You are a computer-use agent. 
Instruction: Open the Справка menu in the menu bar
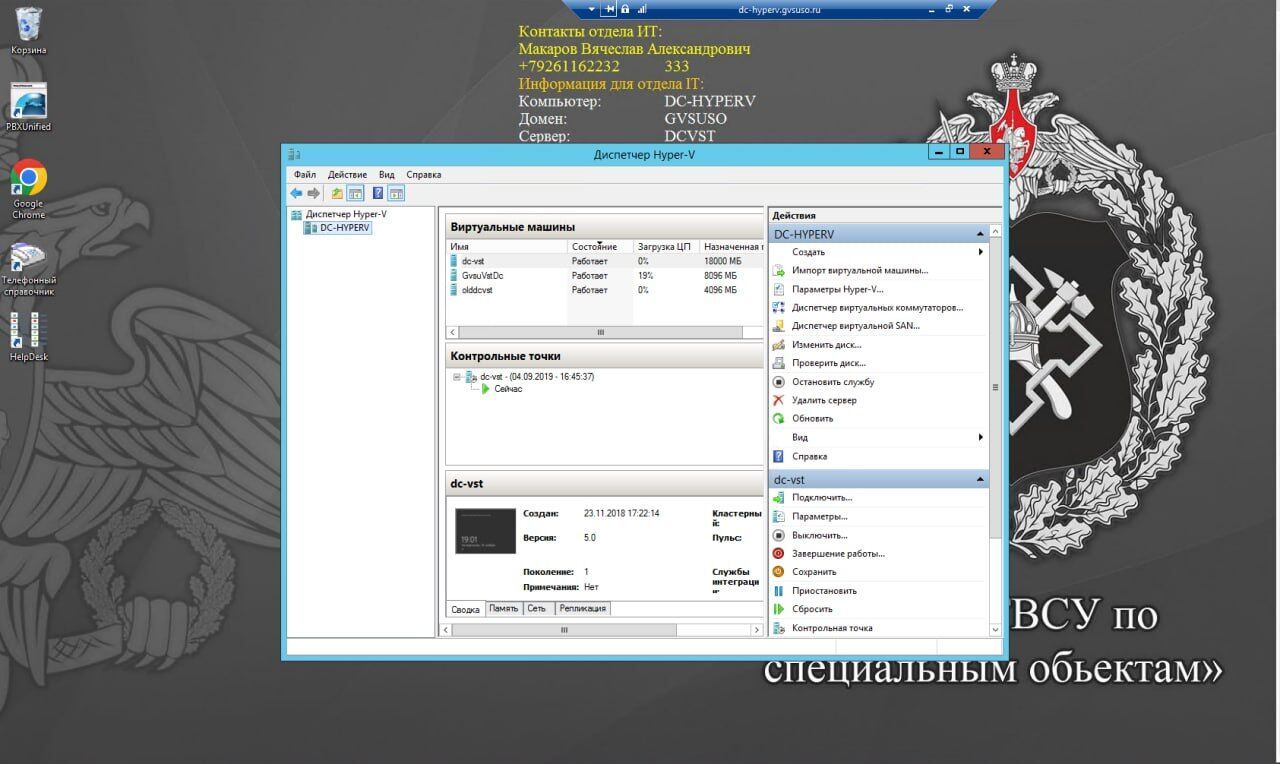(x=424, y=175)
